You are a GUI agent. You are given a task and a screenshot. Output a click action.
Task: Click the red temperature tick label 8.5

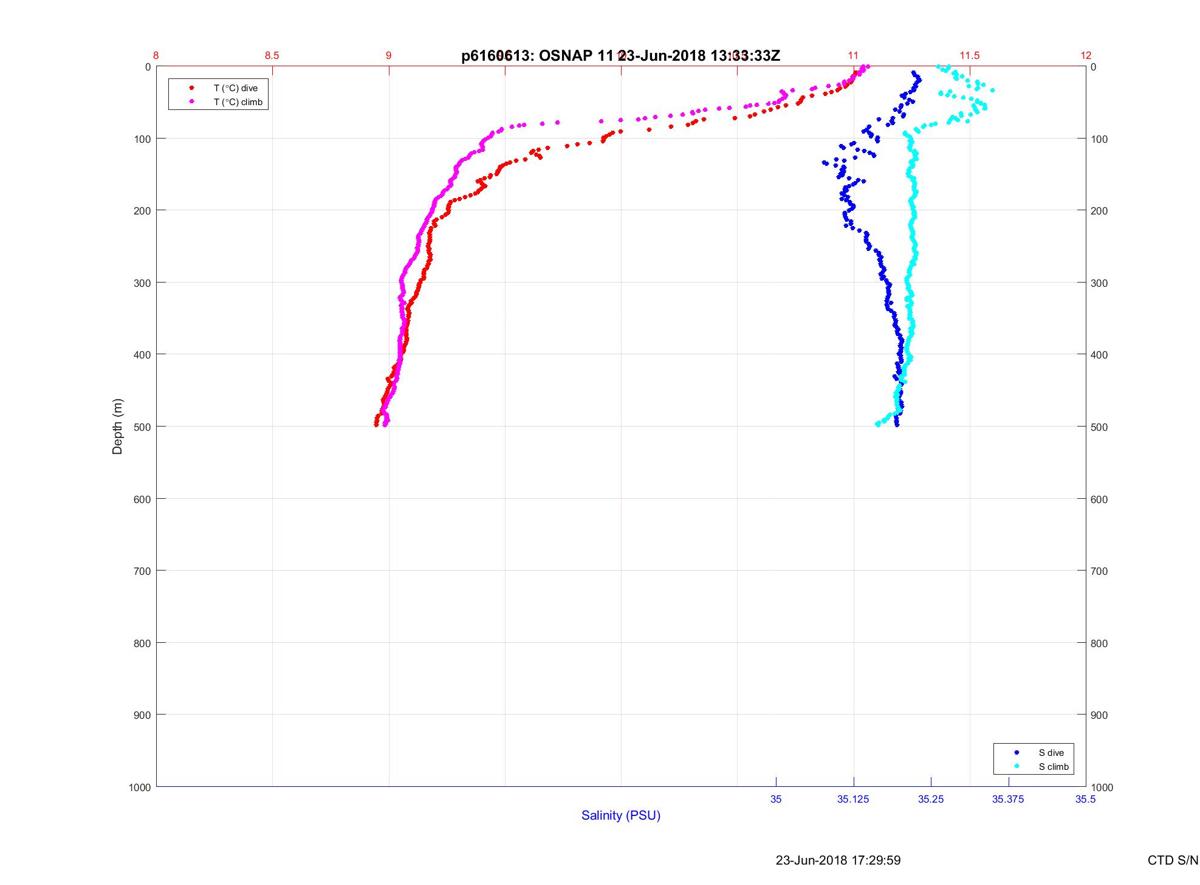tap(272, 55)
